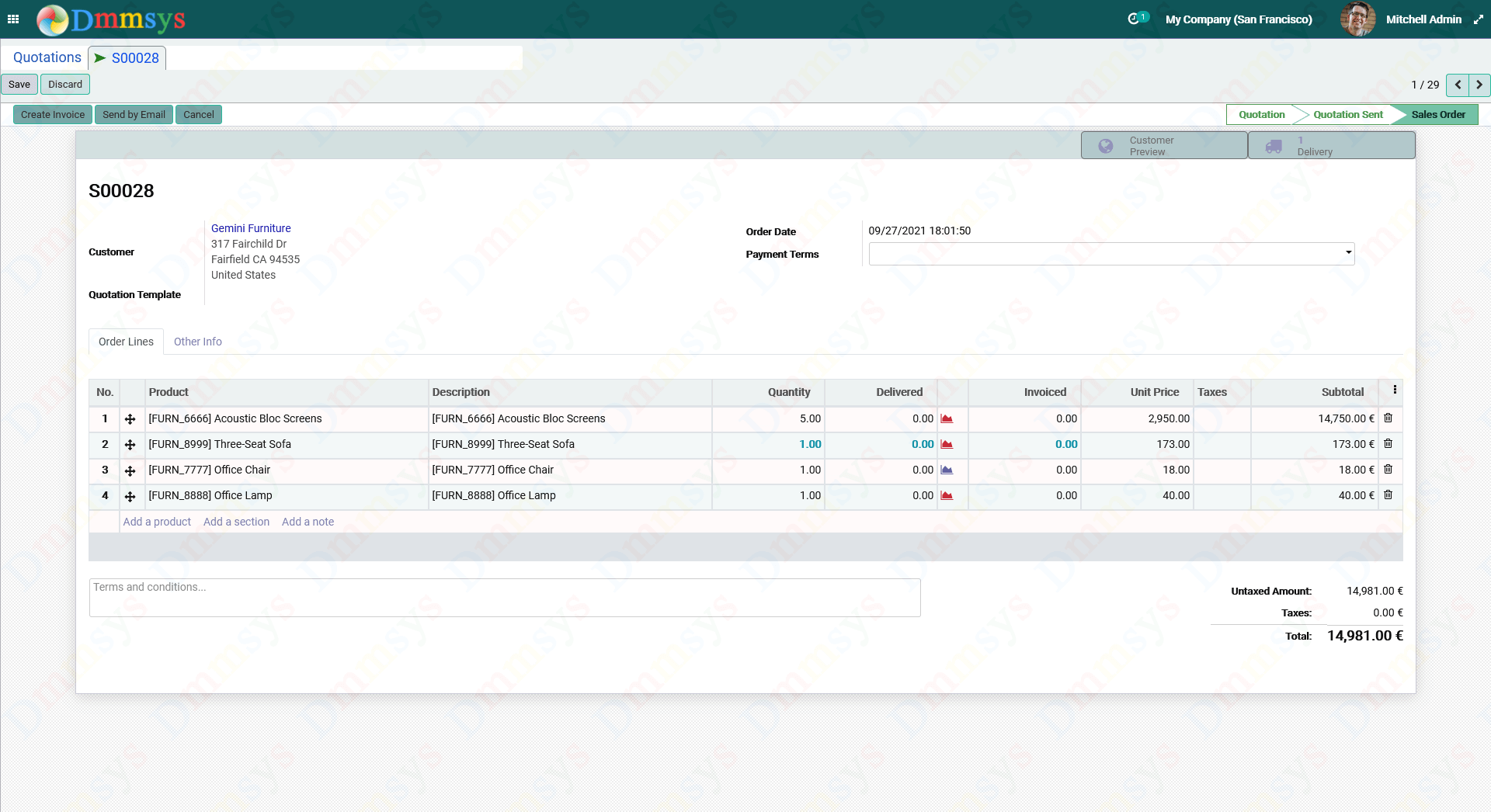Select Quotation Sent status stage

tap(1347, 114)
